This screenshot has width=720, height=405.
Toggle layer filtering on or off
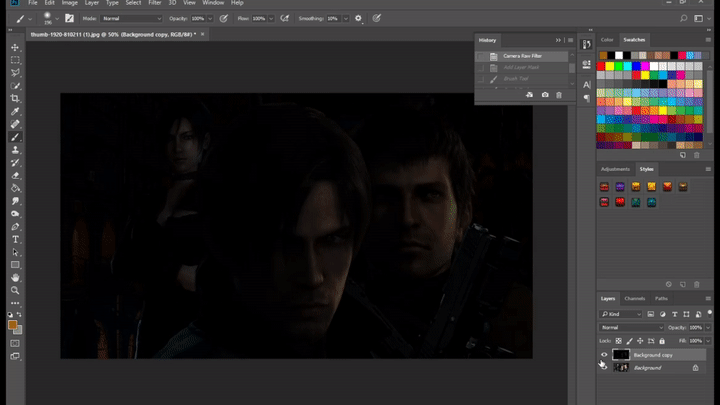coord(710,313)
